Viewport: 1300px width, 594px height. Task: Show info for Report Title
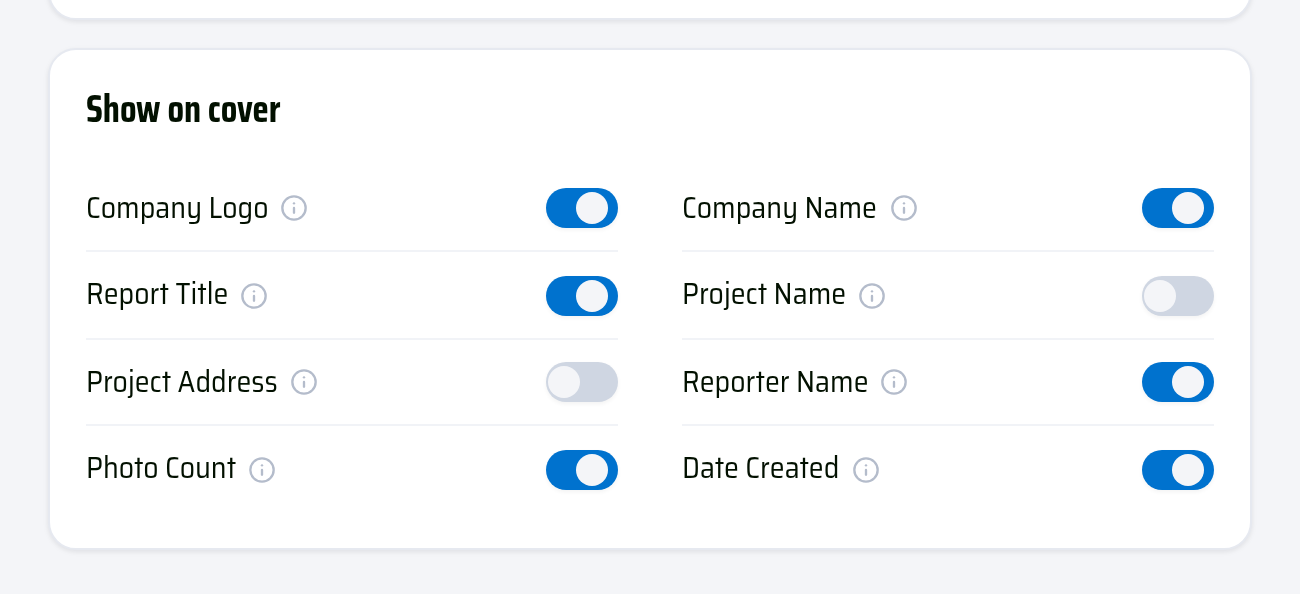(254, 296)
